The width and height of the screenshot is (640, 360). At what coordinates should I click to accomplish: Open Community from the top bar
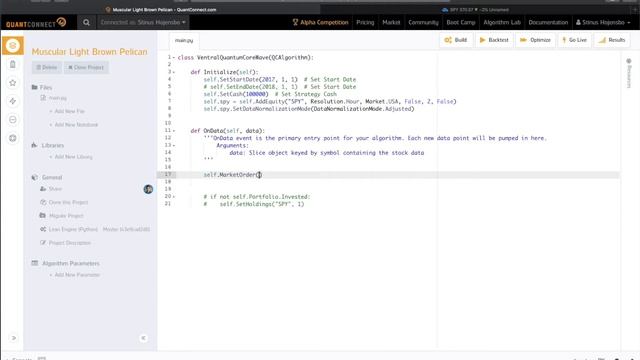tap(423, 22)
